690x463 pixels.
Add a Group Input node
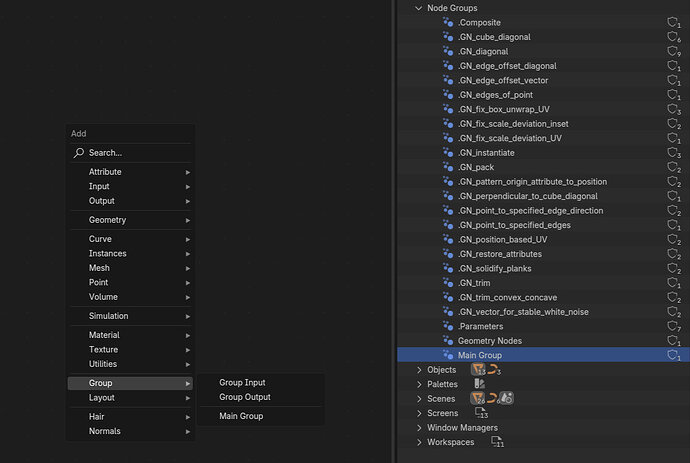[261, 382]
